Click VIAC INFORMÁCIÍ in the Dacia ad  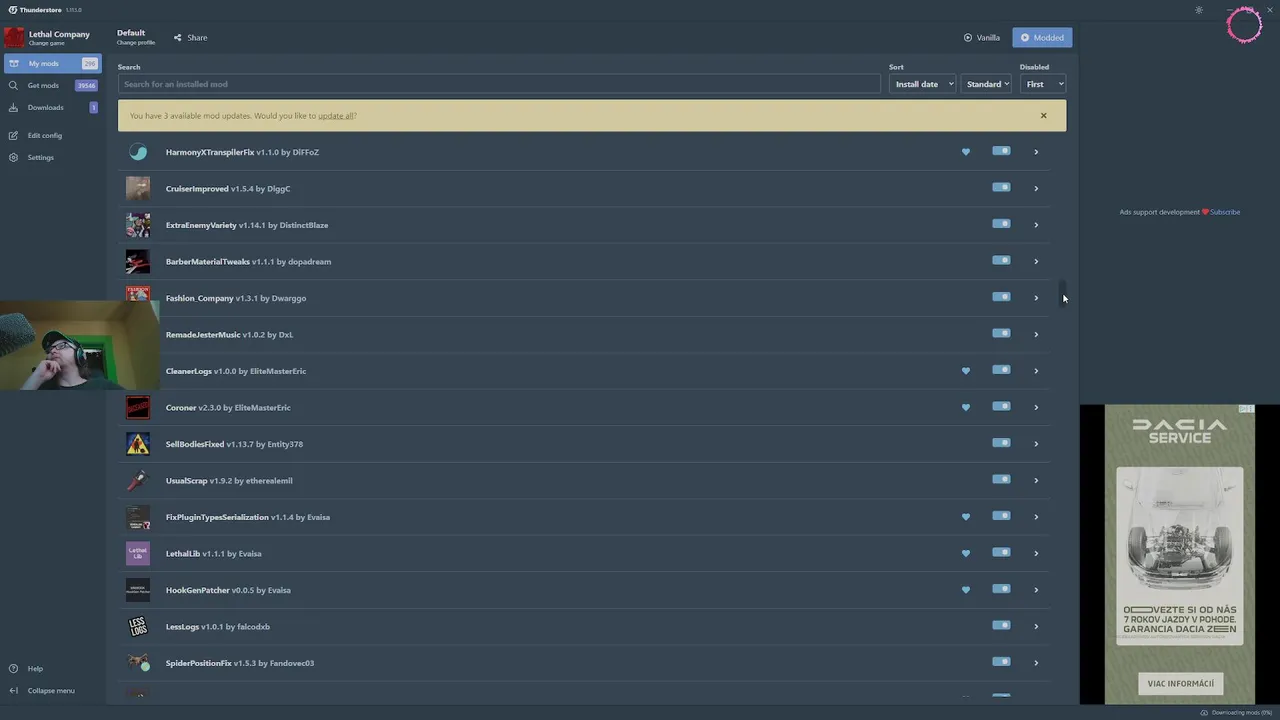(x=1180, y=684)
